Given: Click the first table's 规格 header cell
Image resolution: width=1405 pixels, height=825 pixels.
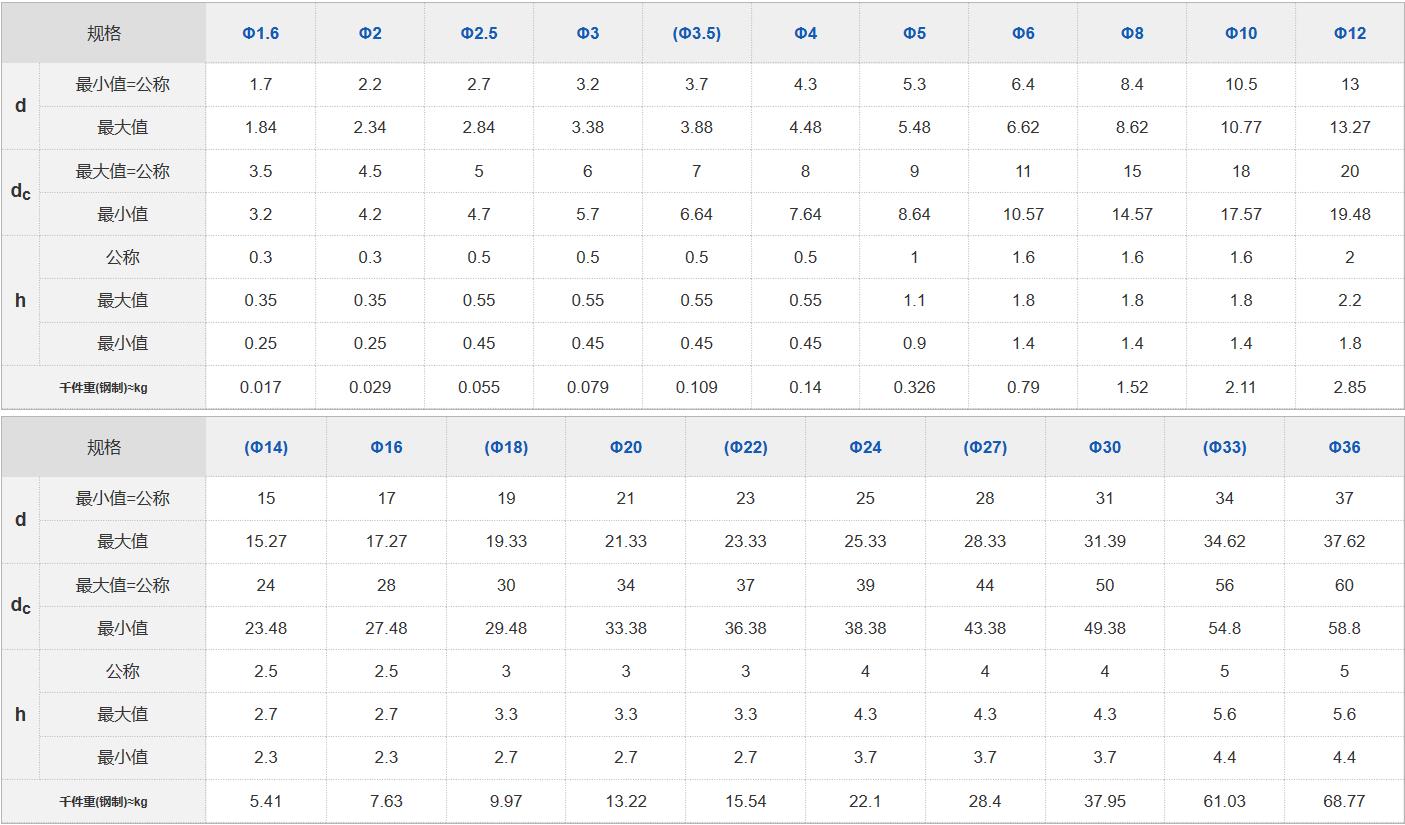Looking at the screenshot, I should pyautogui.click(x=104, y=33).
